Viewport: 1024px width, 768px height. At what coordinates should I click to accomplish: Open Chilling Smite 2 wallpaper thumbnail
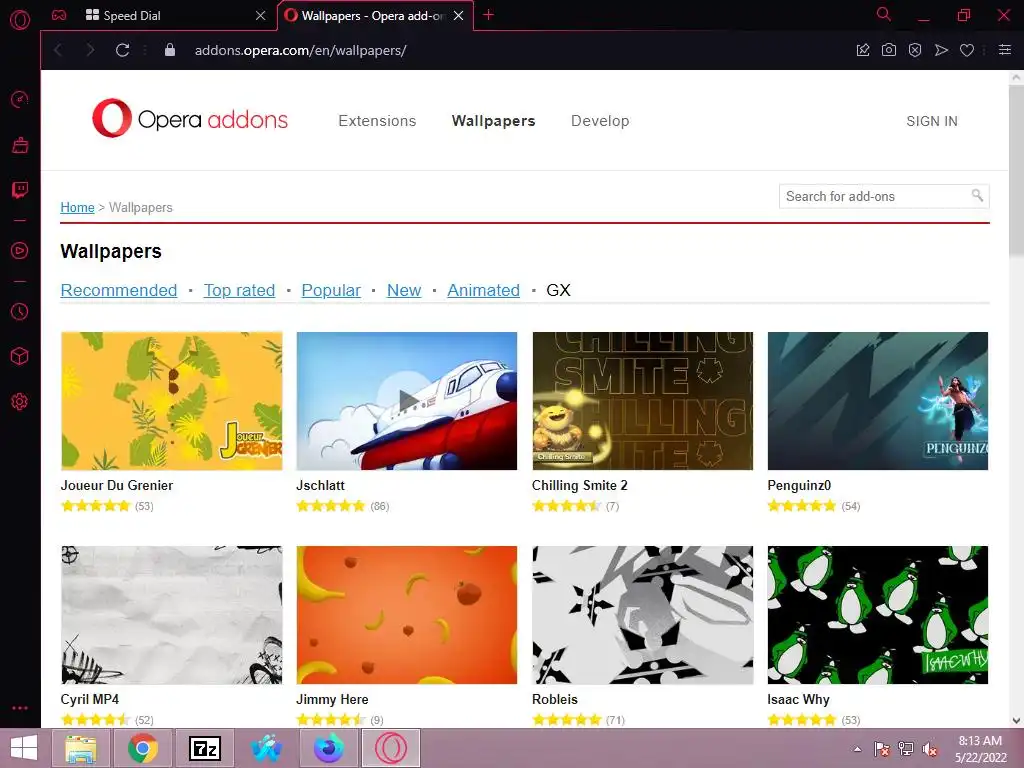click(x=643, y=400)
